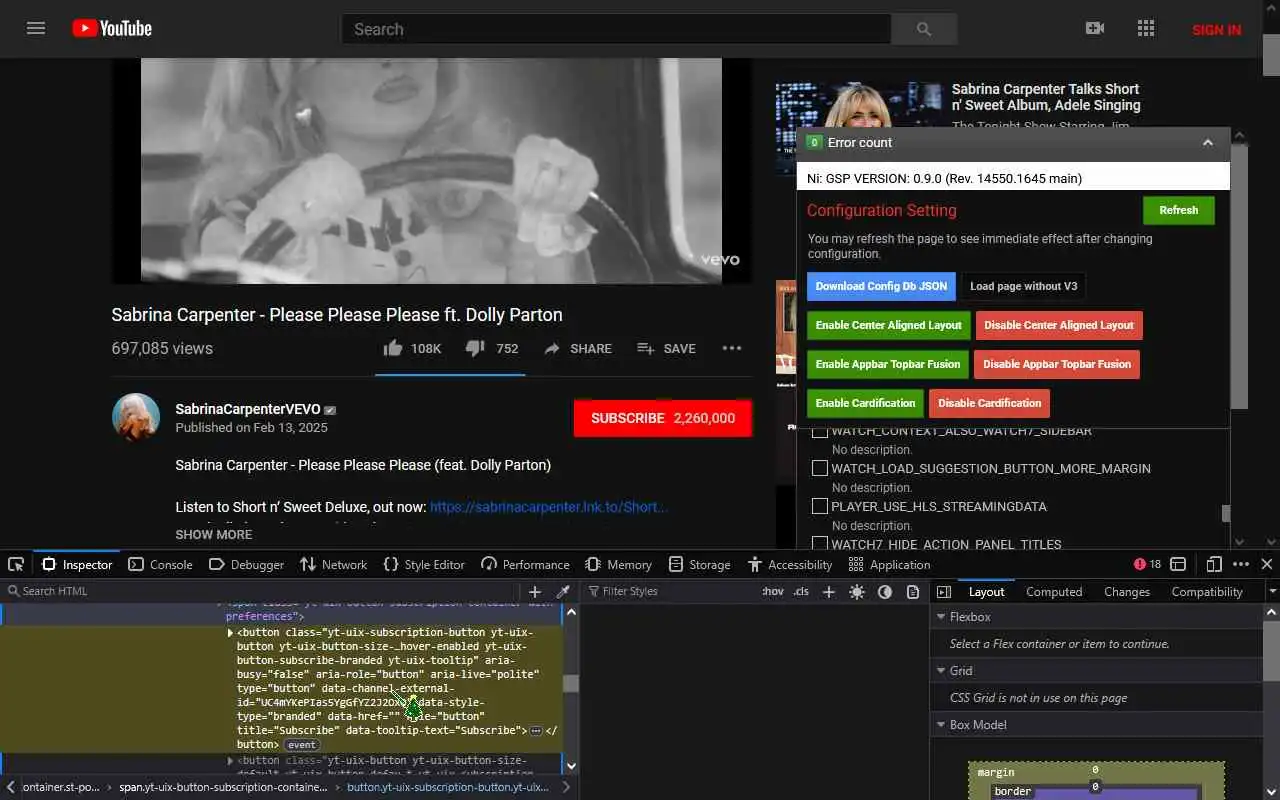1280x800 pixels.
Task: Click the YouTube Search input field
Action: click(x=616, y=29)
